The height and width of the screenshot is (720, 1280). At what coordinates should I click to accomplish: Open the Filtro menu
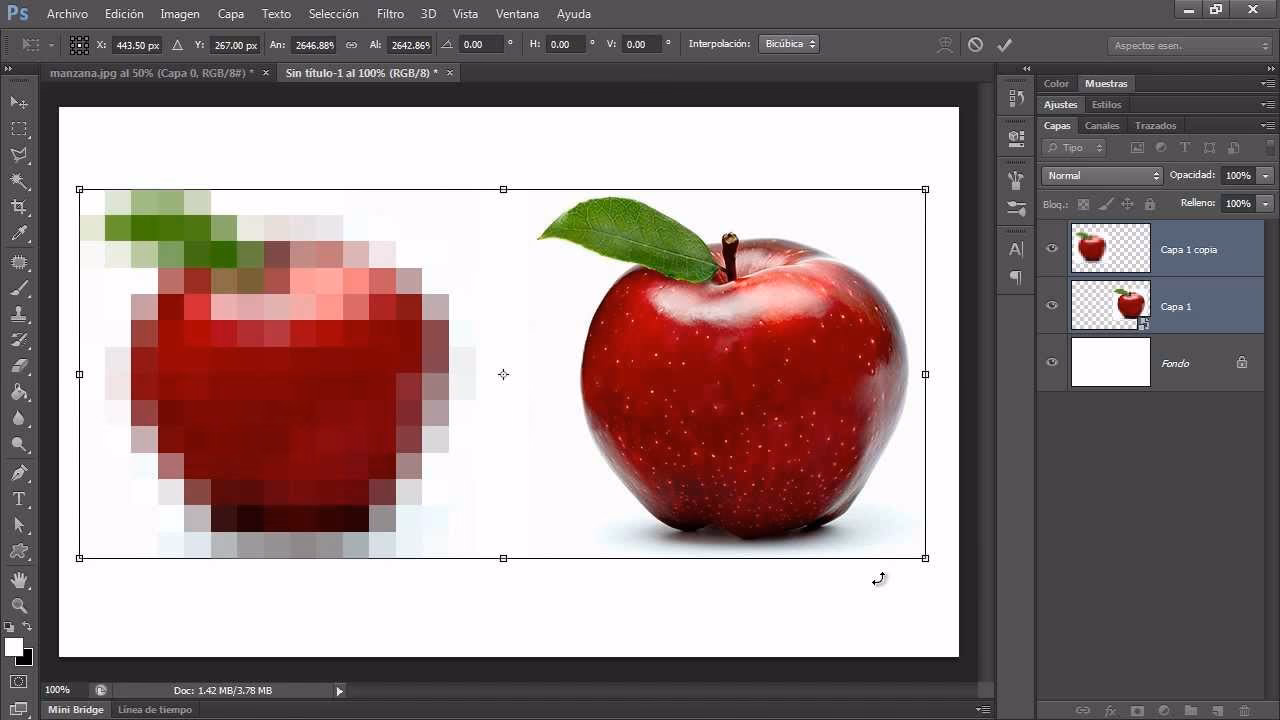click(390, 13)
